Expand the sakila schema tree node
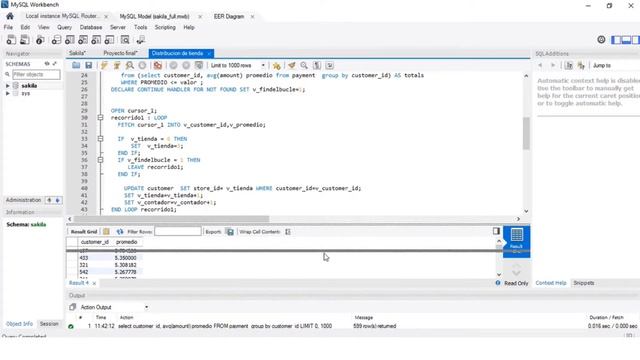Image resolution: width=640 pixels, height=360 pixels. tap(7, 86)
